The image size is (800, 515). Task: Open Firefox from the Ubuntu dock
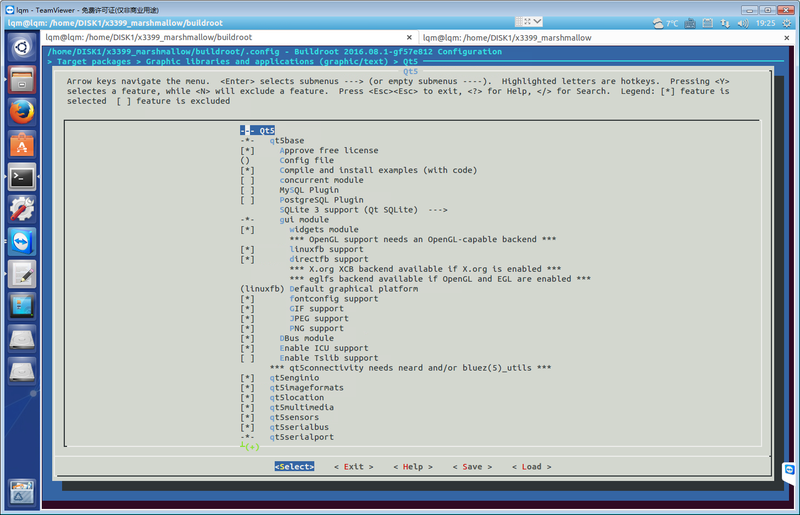[x=22, y=112]
